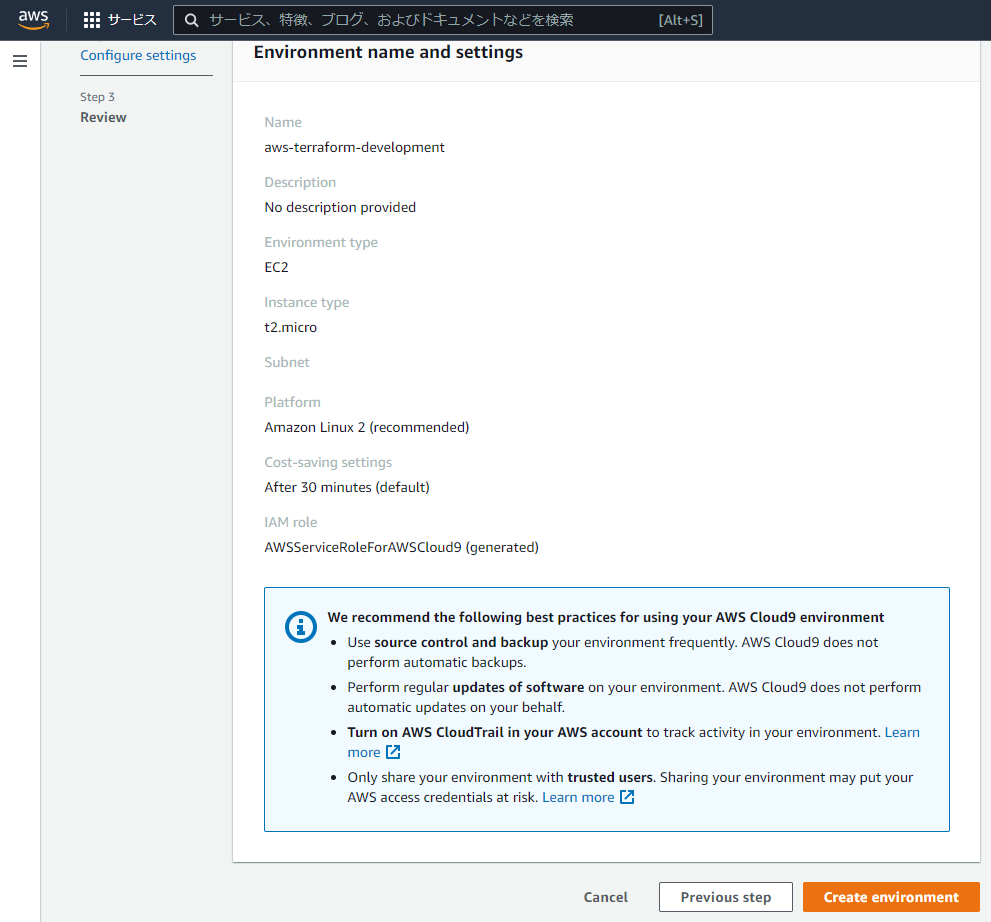Click Create environment button
Image resolution: width=991 pixels, height=922 pixels.
891,897
